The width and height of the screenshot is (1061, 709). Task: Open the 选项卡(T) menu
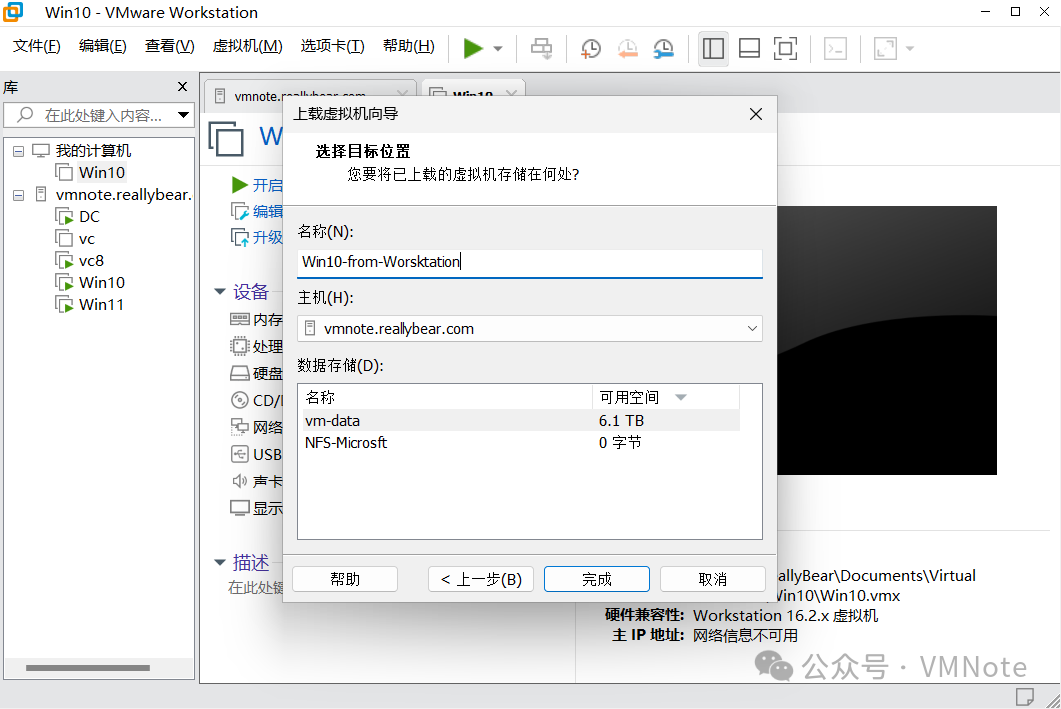332,46
